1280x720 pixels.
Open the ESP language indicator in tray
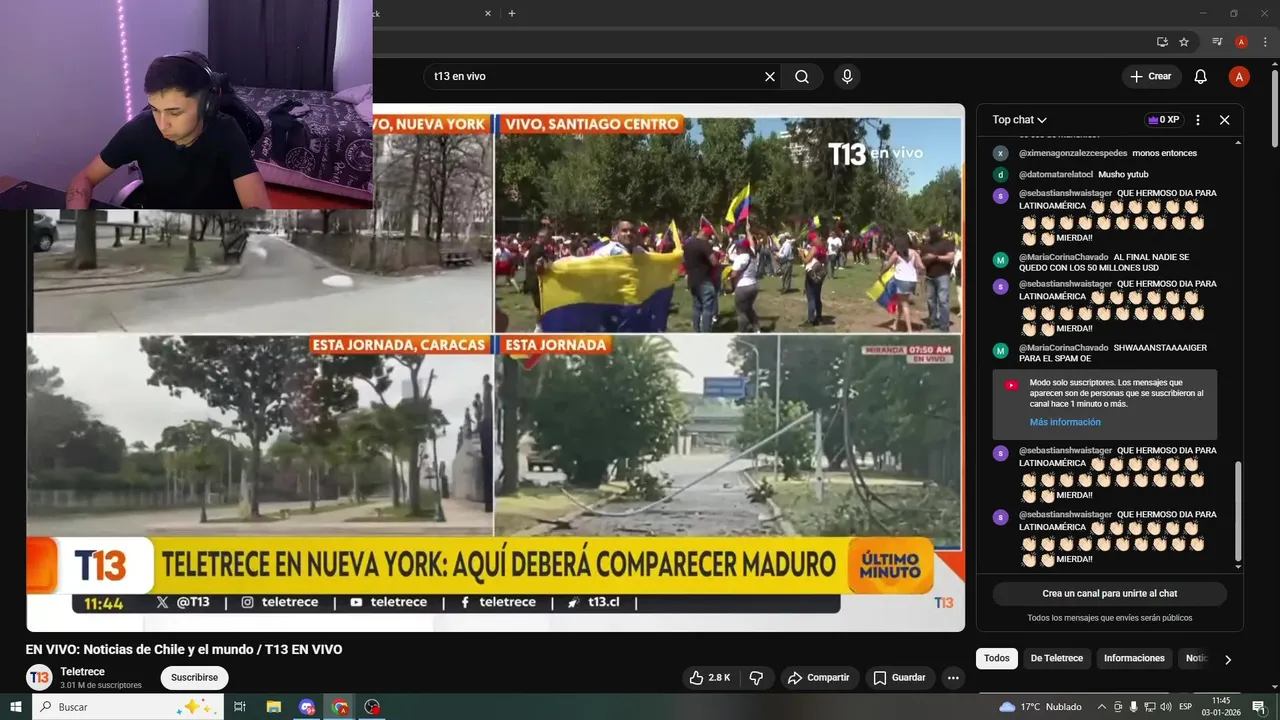coord(1185,707)
